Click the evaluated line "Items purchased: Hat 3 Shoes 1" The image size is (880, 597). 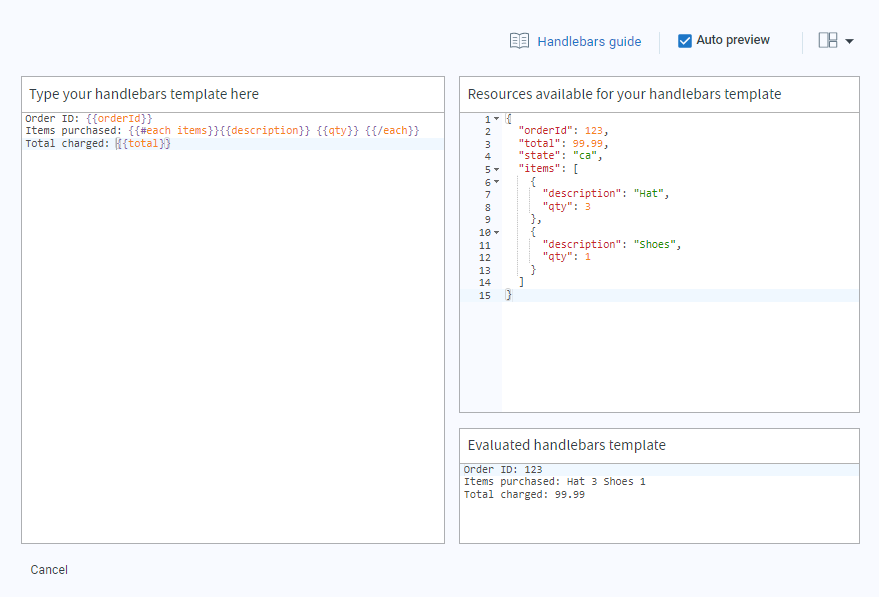(x=554, y=482)
